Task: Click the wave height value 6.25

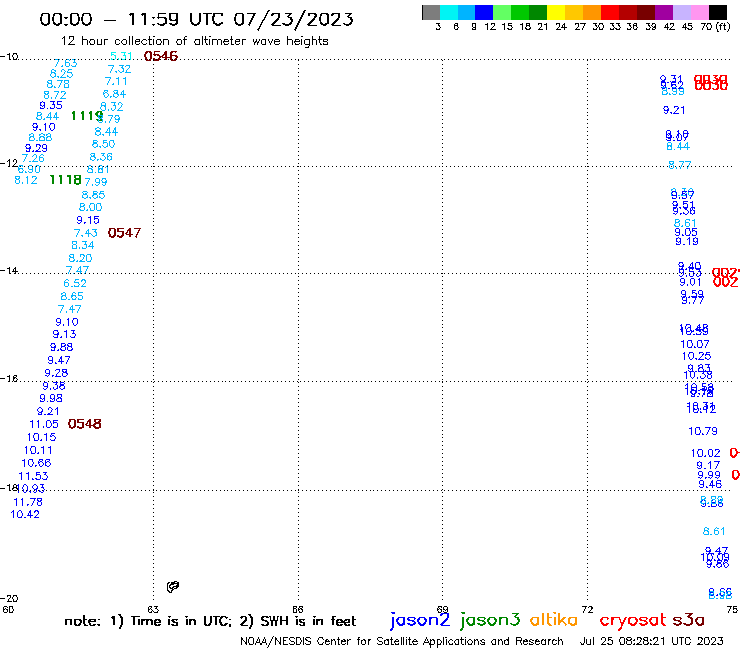Action: point(61,74)
